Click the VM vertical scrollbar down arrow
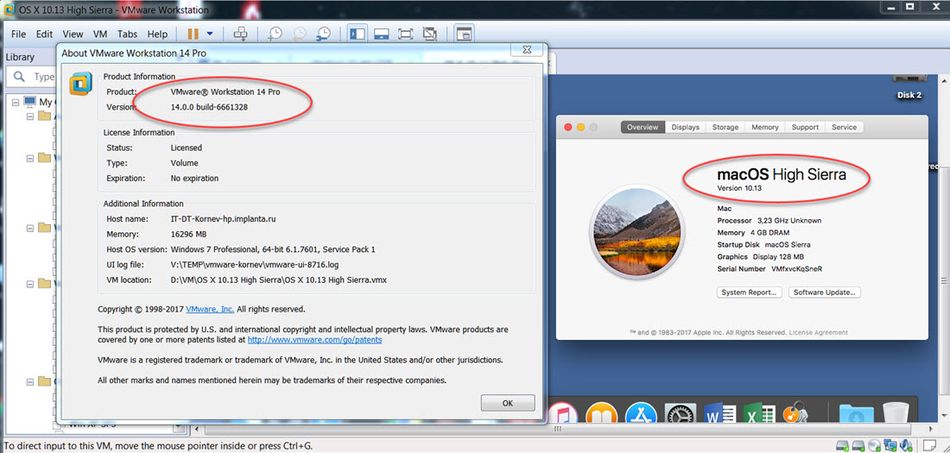This screenshot has width=950, height=453. [945, 417]
